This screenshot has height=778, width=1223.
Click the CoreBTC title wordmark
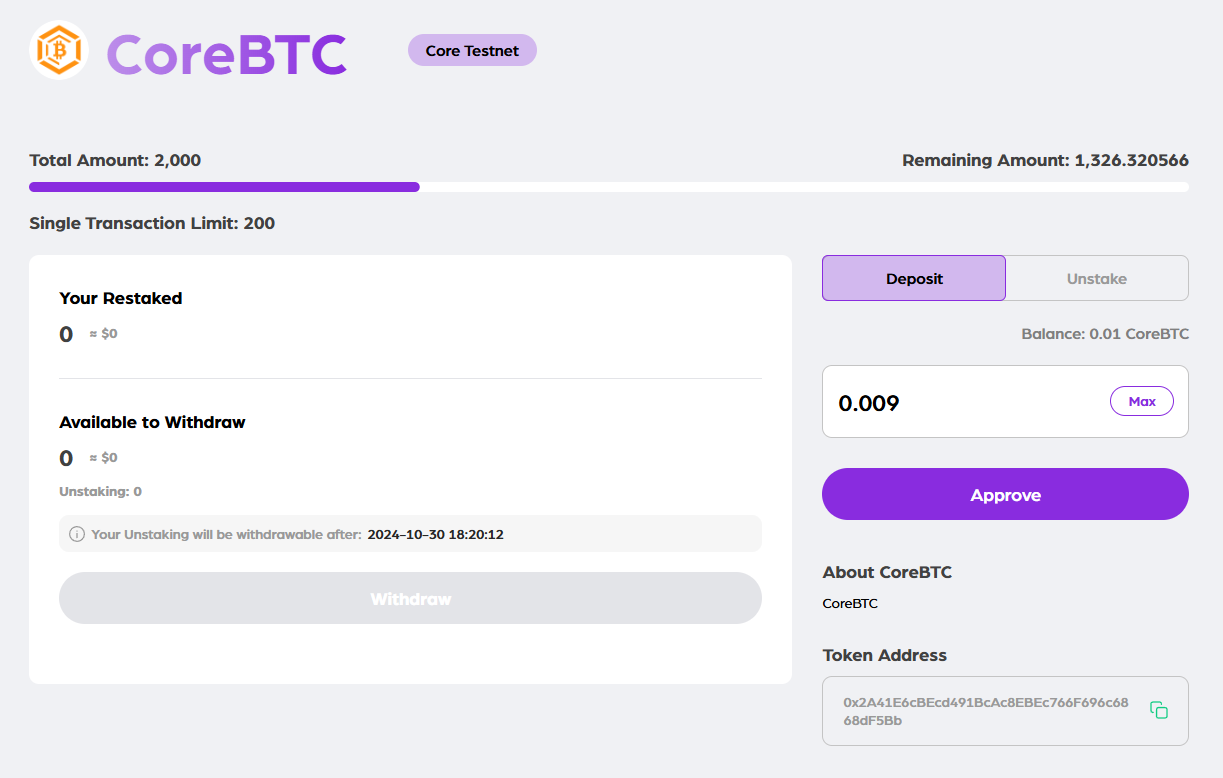pos(227,53)
